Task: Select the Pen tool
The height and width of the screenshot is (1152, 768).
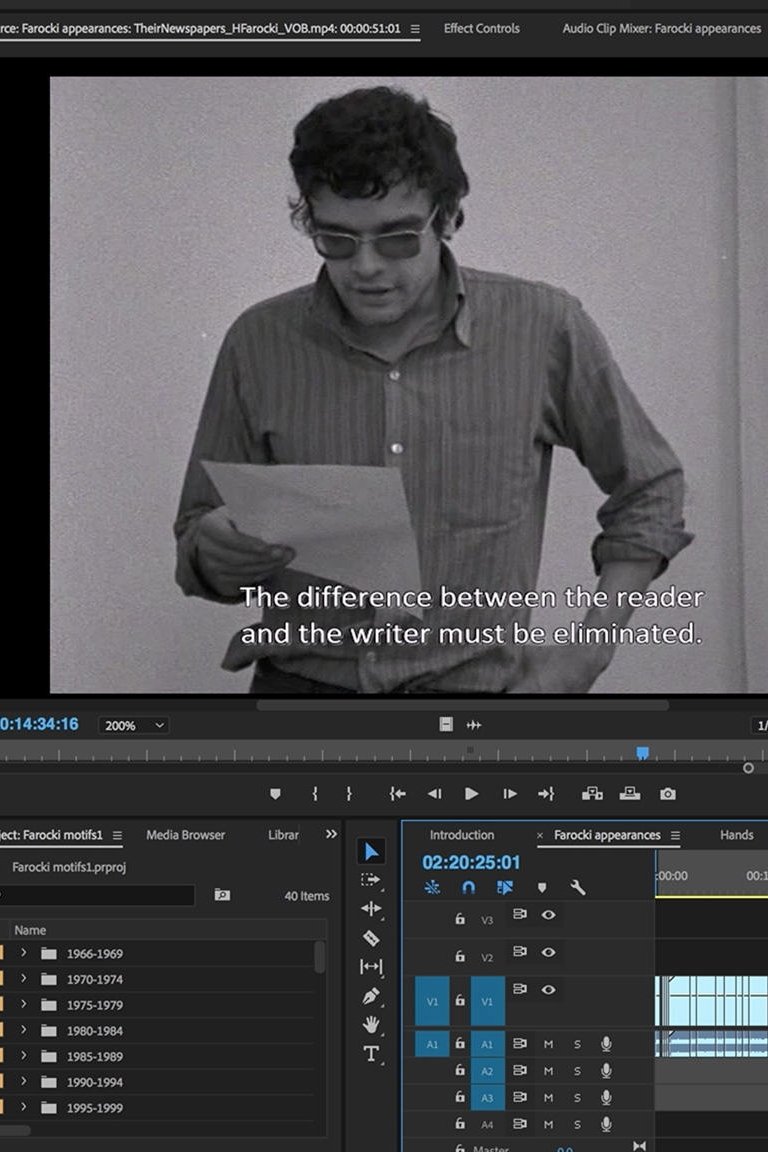Action: pos(371,996)
